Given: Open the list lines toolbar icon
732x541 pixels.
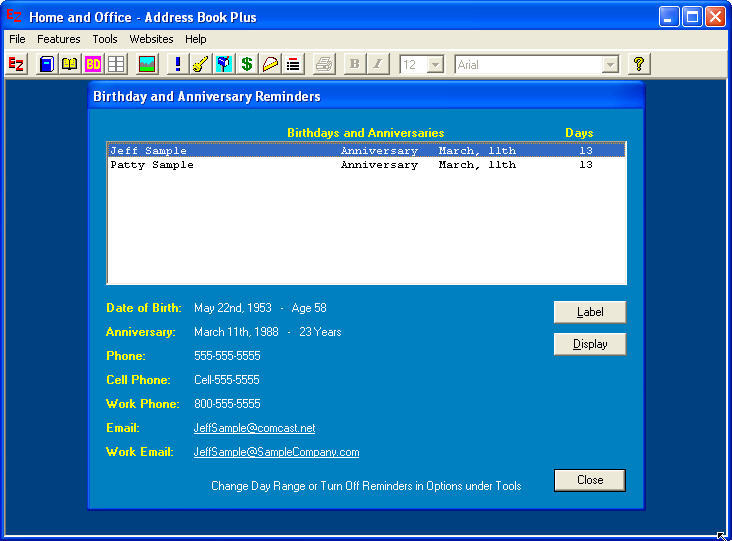Looking at the screenshot, I should click(293, 64).
